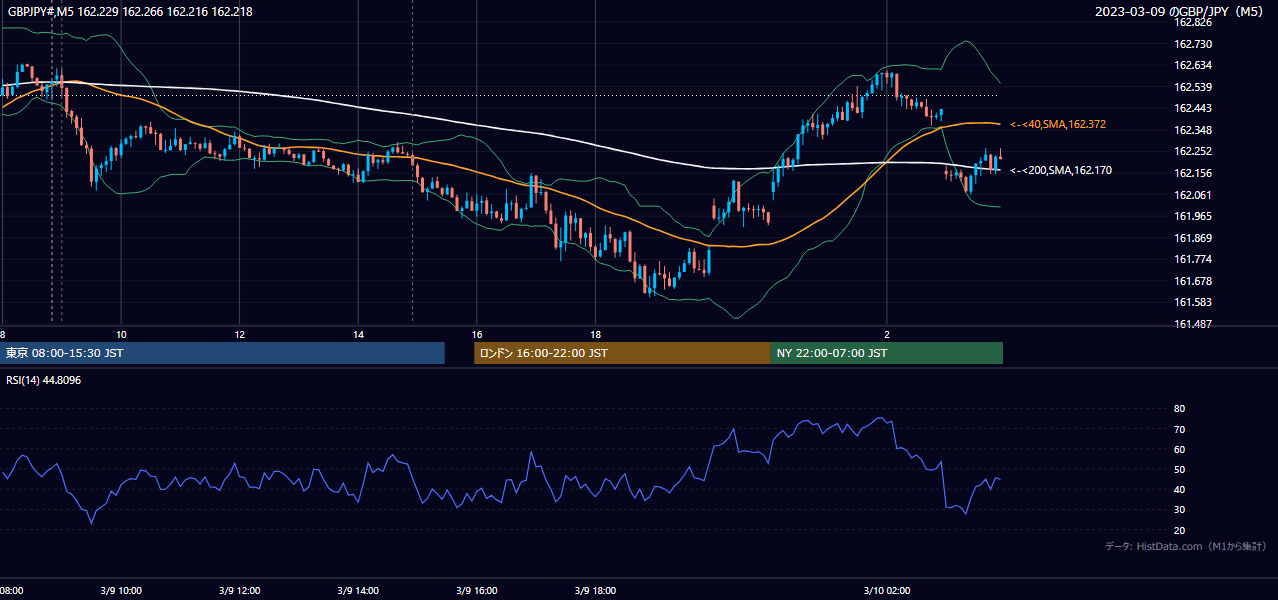The height and width of the screenshot is (600, 1278).
Task: Click hour marker 12 below the price chart
Action: [x=240, y=334]
